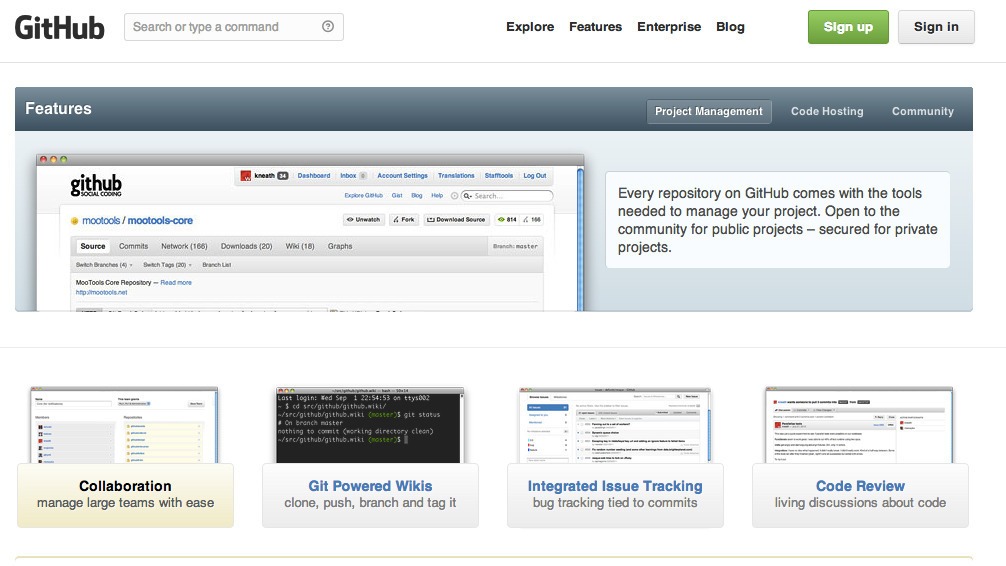This screenshot has width=1006, height=566.
Task: Switch to the Community tab
Action: pos(923,111)
